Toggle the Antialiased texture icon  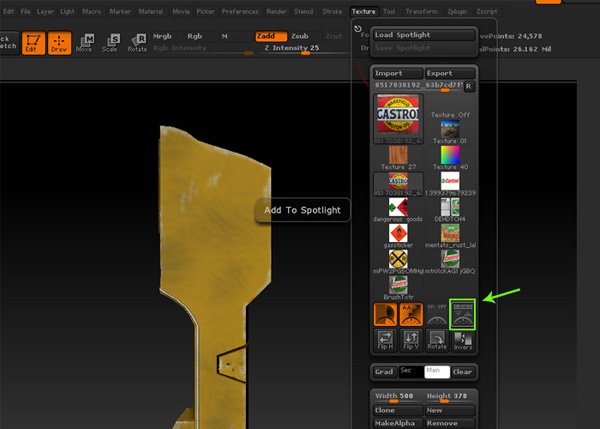(411, 314)
